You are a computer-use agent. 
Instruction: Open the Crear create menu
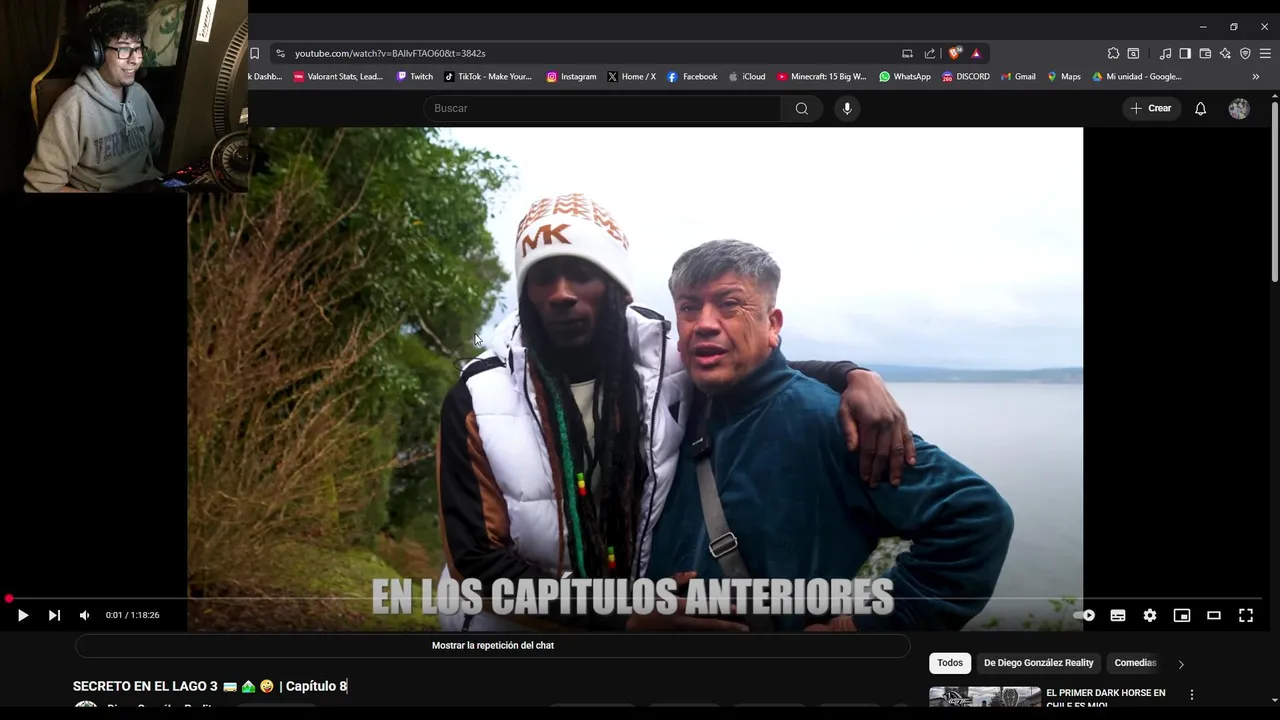(1151, 108)
